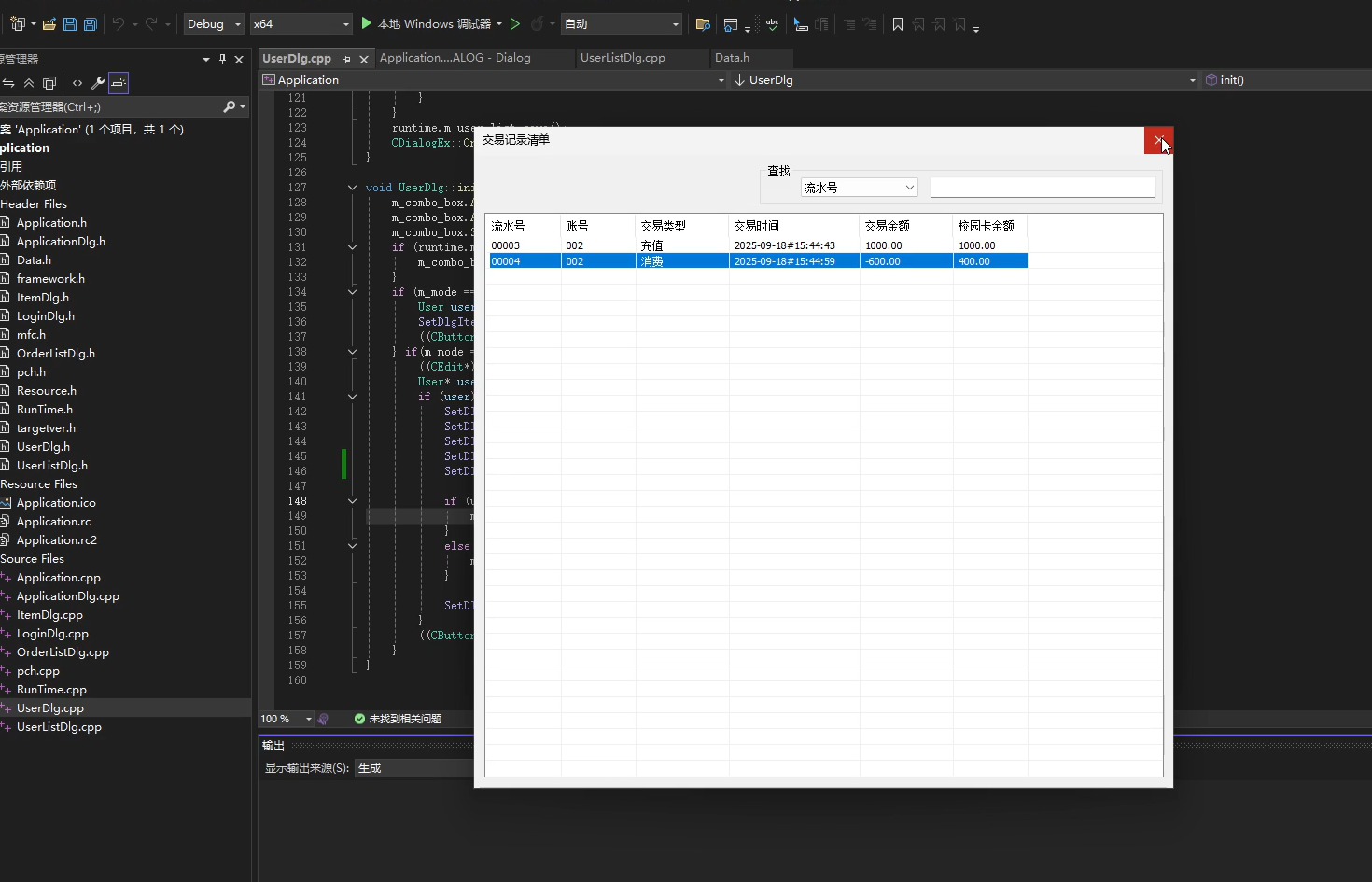Viewport: 1372px width, 882px height.
Task: Click the new project toolbar icon
Action: (x=18, y=24)
